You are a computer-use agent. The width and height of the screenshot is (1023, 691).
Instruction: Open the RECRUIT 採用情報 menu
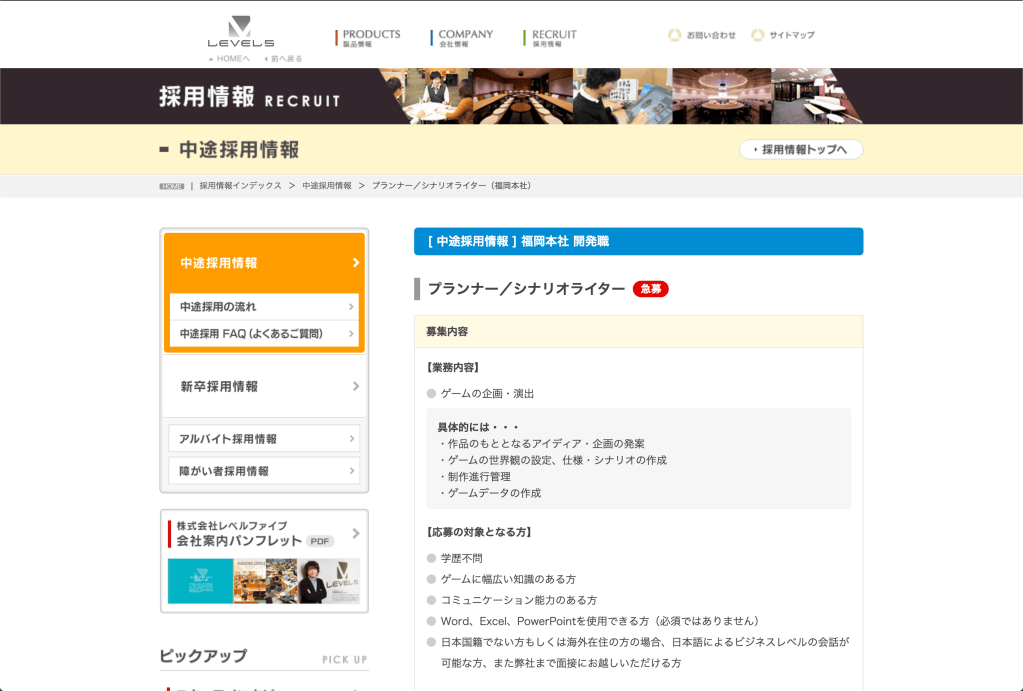pos(551,38)
